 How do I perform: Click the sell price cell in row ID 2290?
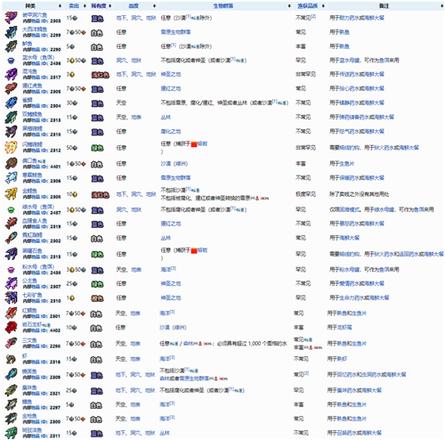tap(72, 46)
